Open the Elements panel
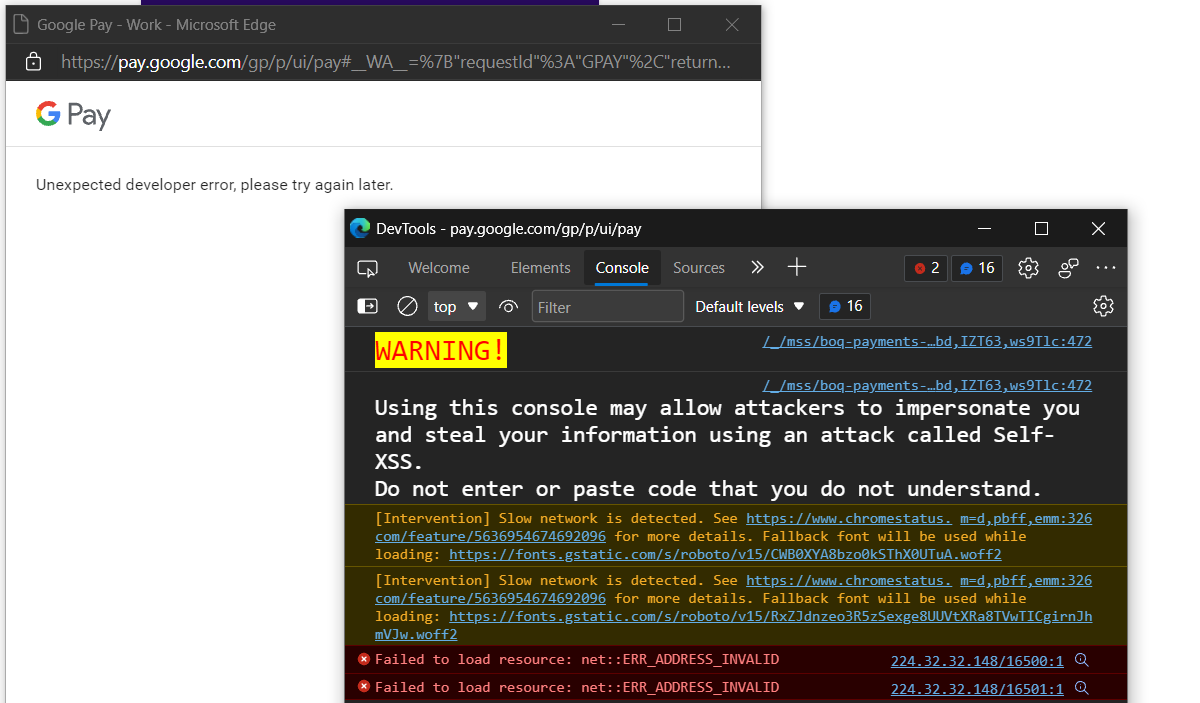 pos(540,267)
